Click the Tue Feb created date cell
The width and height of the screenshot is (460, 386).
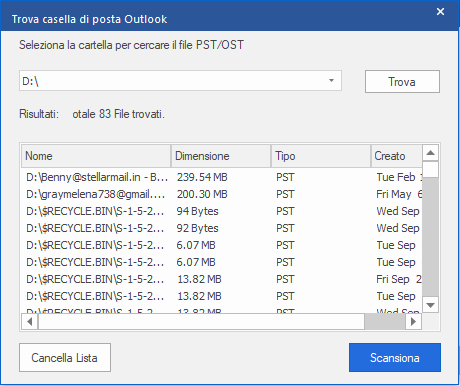399,177
